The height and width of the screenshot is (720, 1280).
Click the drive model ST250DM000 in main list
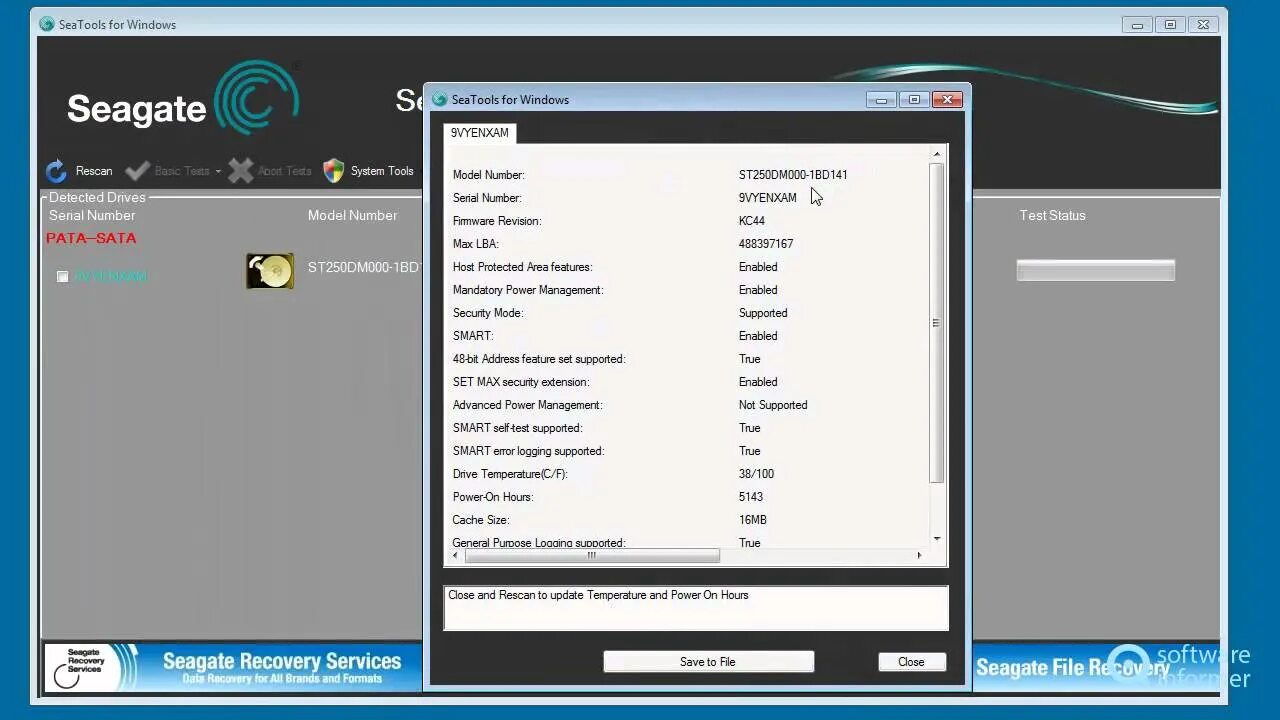click(365, 268)
